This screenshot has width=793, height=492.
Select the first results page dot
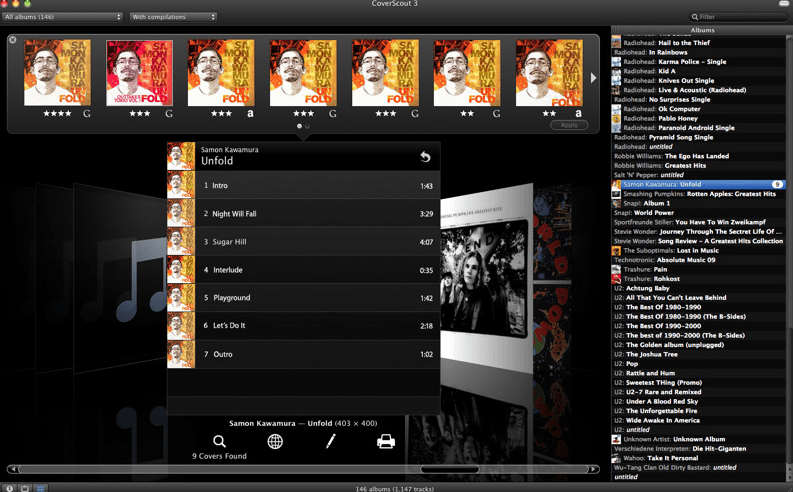click(x=299, y=126)
